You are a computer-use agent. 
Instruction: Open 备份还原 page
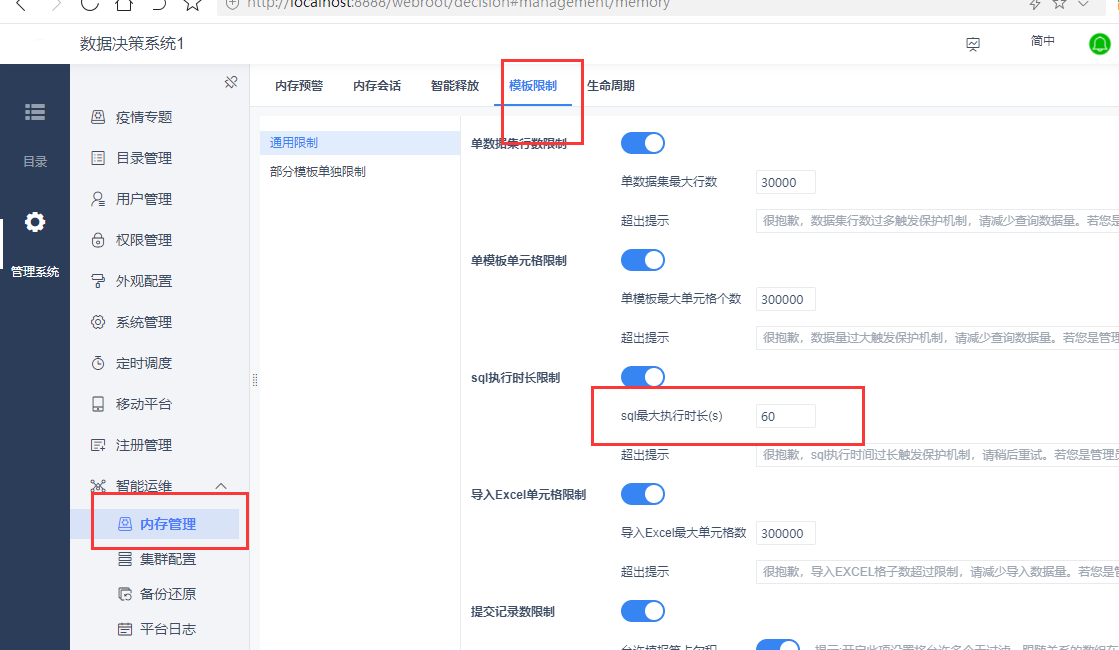(168, 594)
